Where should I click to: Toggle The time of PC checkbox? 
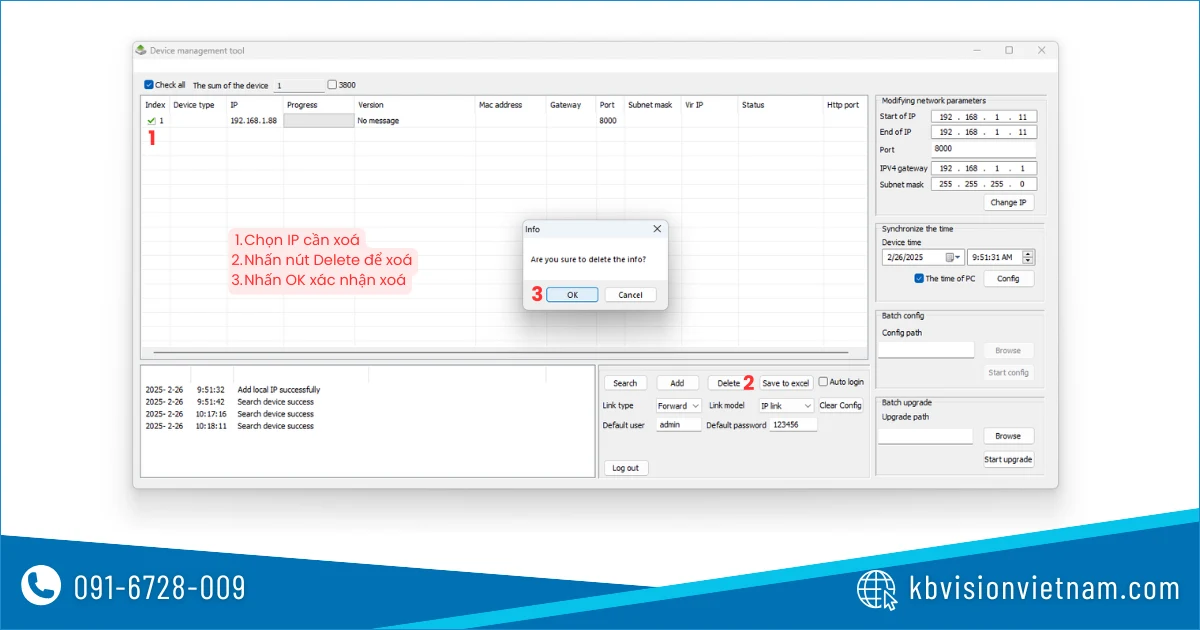tap(919, 279)
